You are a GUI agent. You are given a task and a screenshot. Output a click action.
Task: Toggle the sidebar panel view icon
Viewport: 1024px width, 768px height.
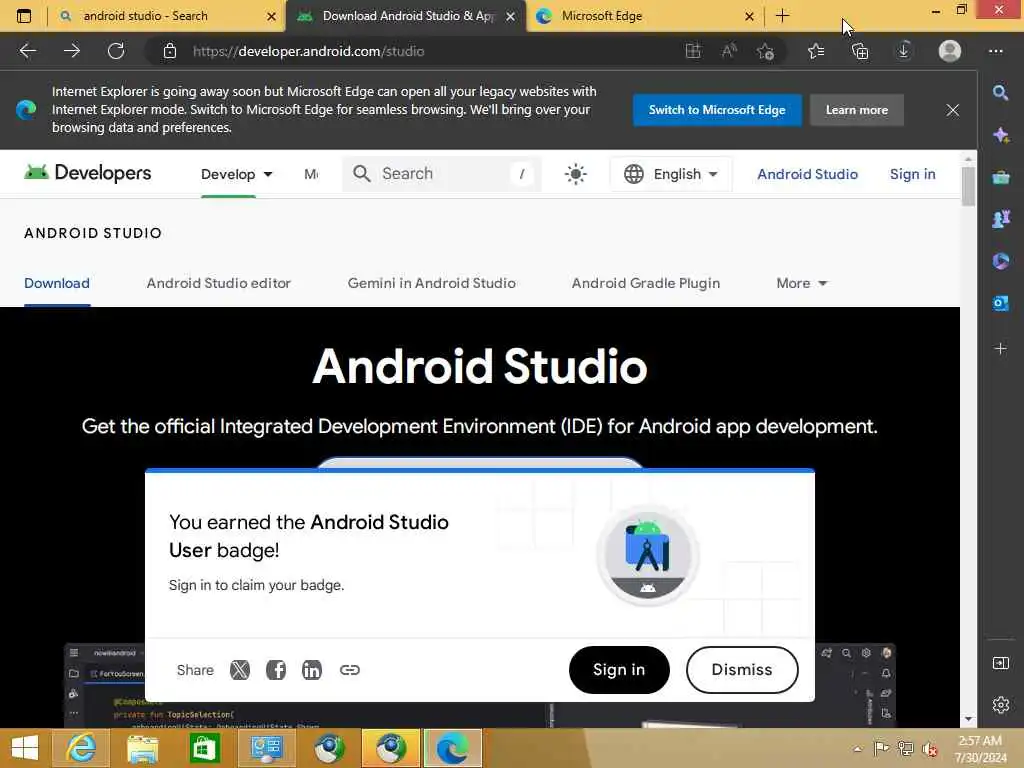[x=1000, y=664]
